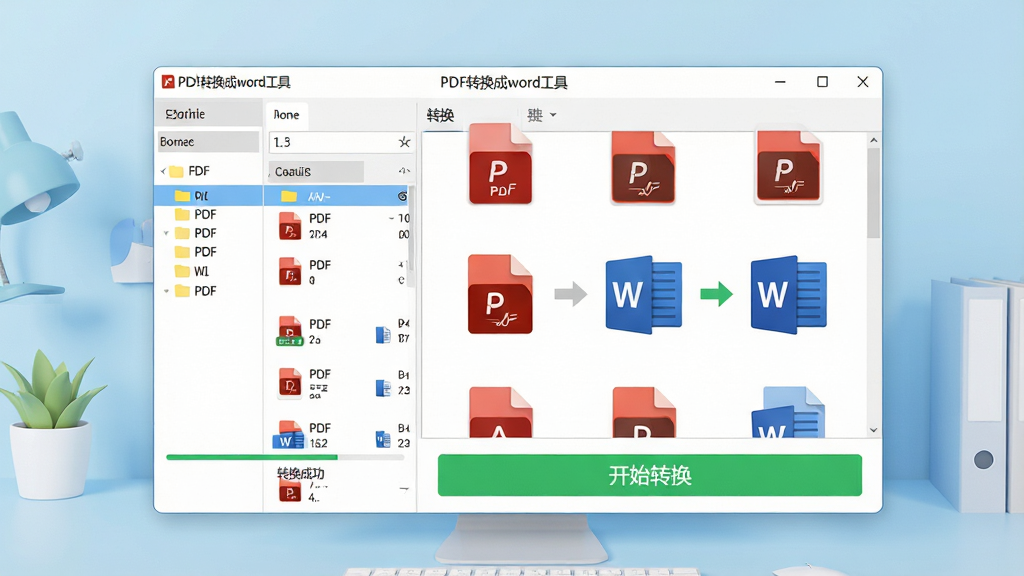Viewport: 1024px width, 576px height.
Task: Select the bottom-middle red P document icon
Action: (644, 412)
